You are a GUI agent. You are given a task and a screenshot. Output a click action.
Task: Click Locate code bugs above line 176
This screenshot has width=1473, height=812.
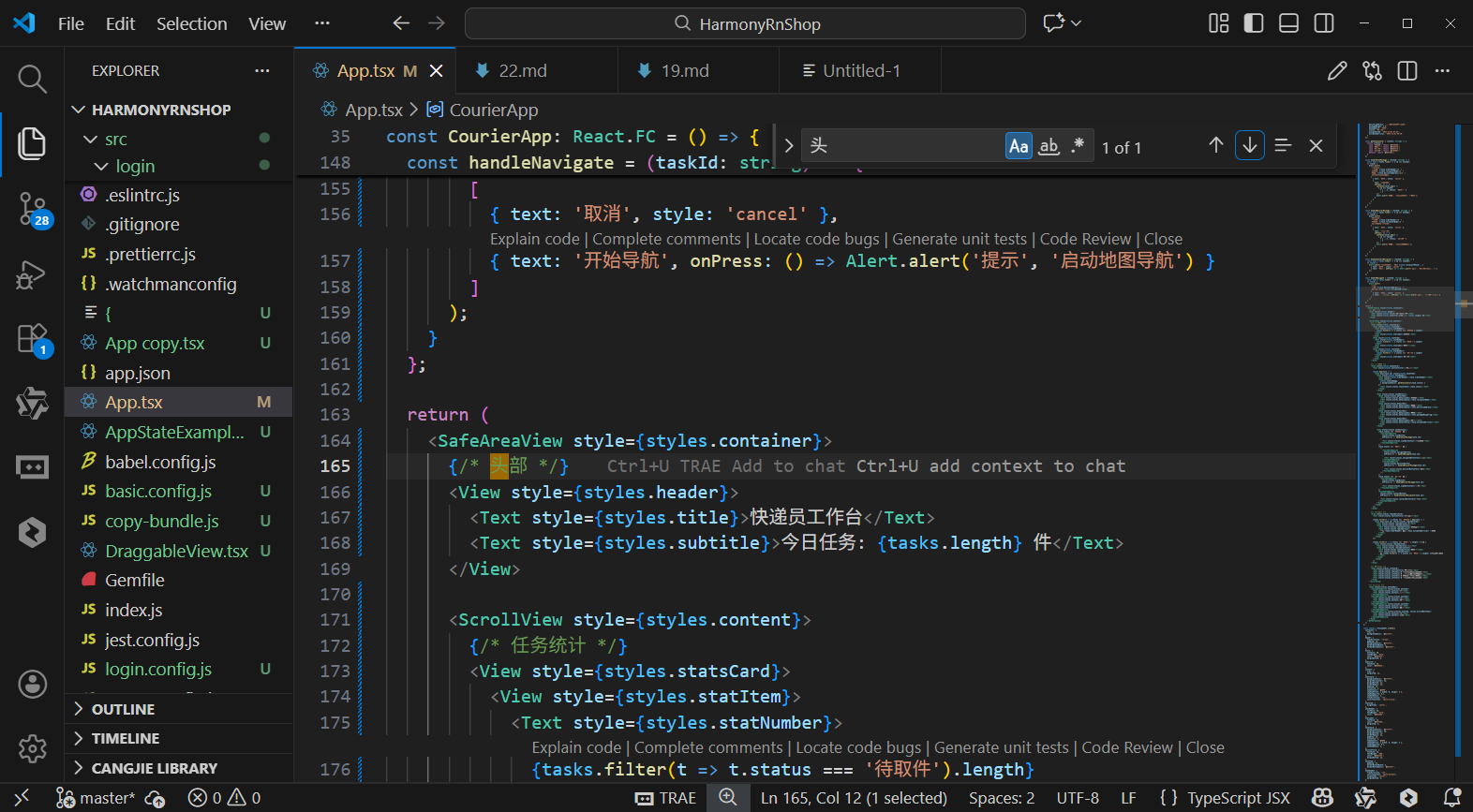pos(858,747)
